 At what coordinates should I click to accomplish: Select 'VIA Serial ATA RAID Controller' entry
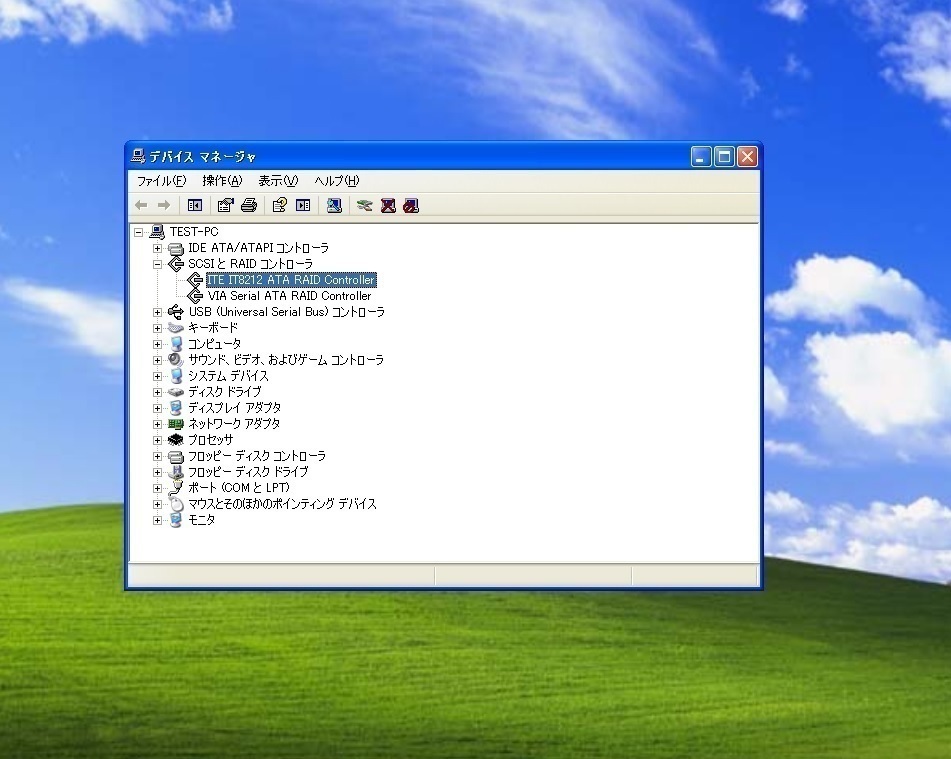click(x=289, y=296)
